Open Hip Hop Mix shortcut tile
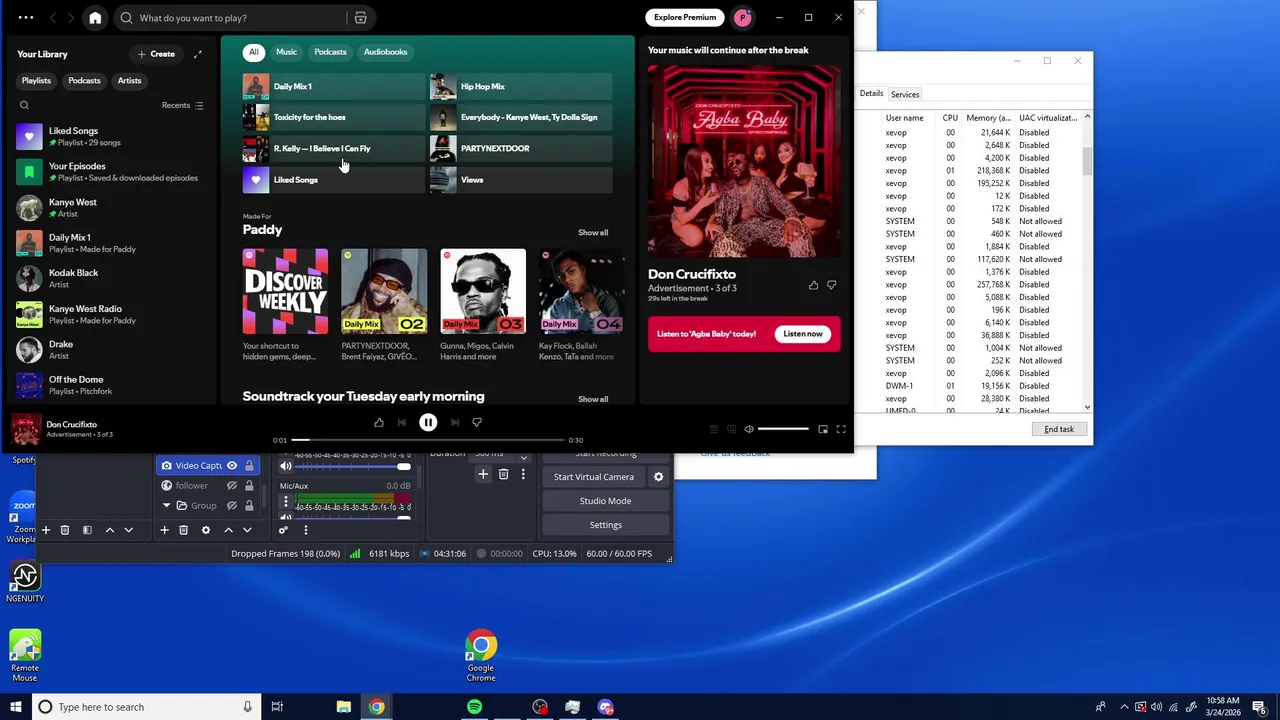1280x720 pixels. coord(520,87)
